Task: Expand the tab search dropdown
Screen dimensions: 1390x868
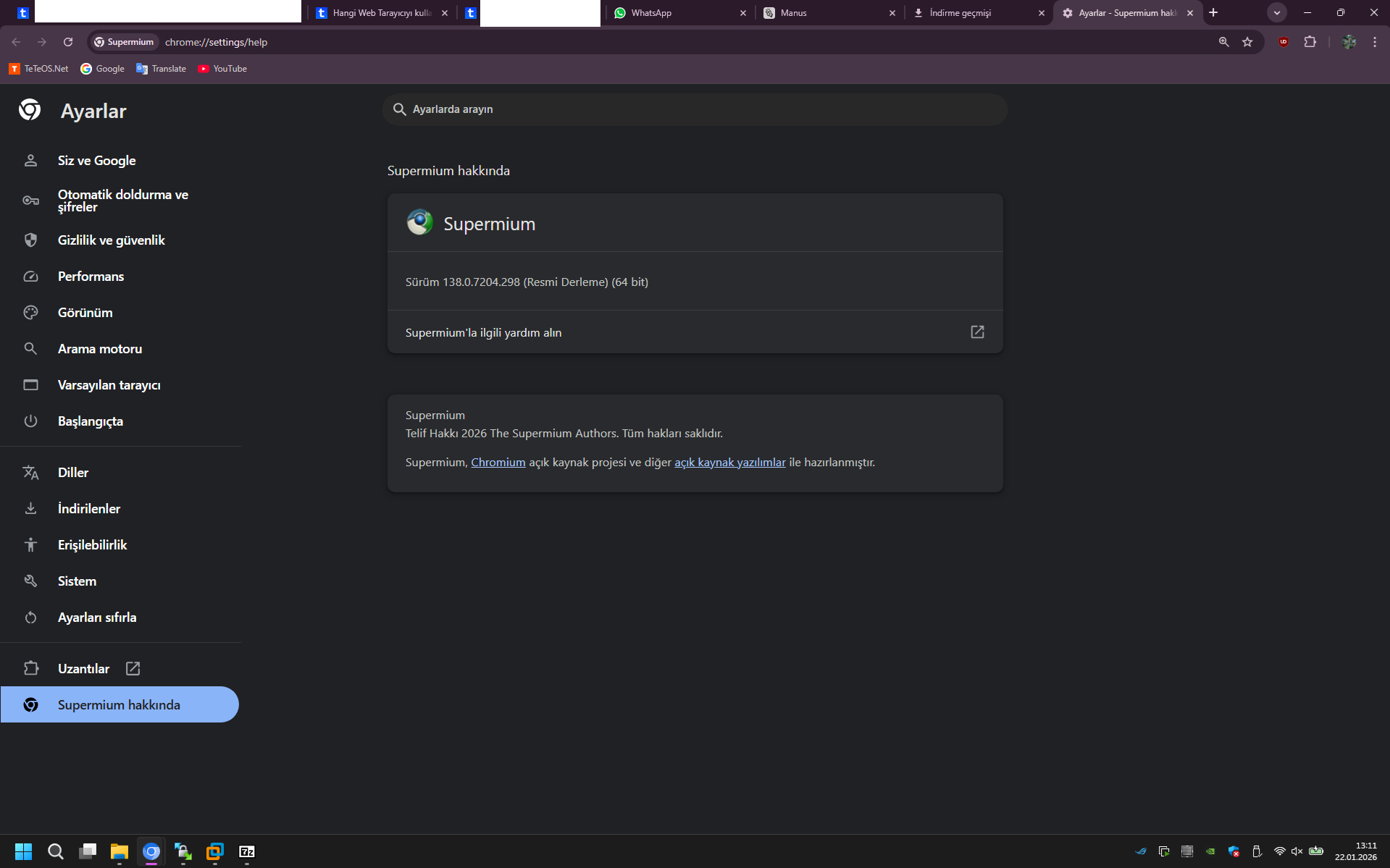Action: (x=1277, y=13)
